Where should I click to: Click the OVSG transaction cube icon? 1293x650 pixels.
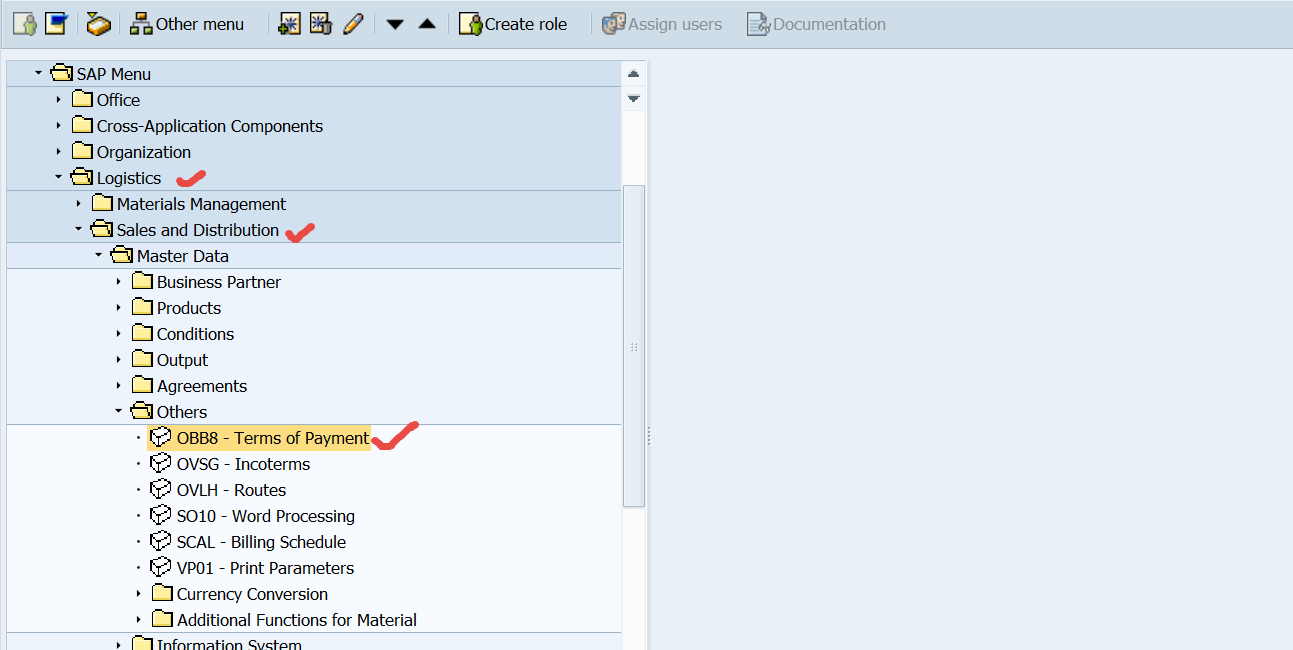[x=160, y=463]
